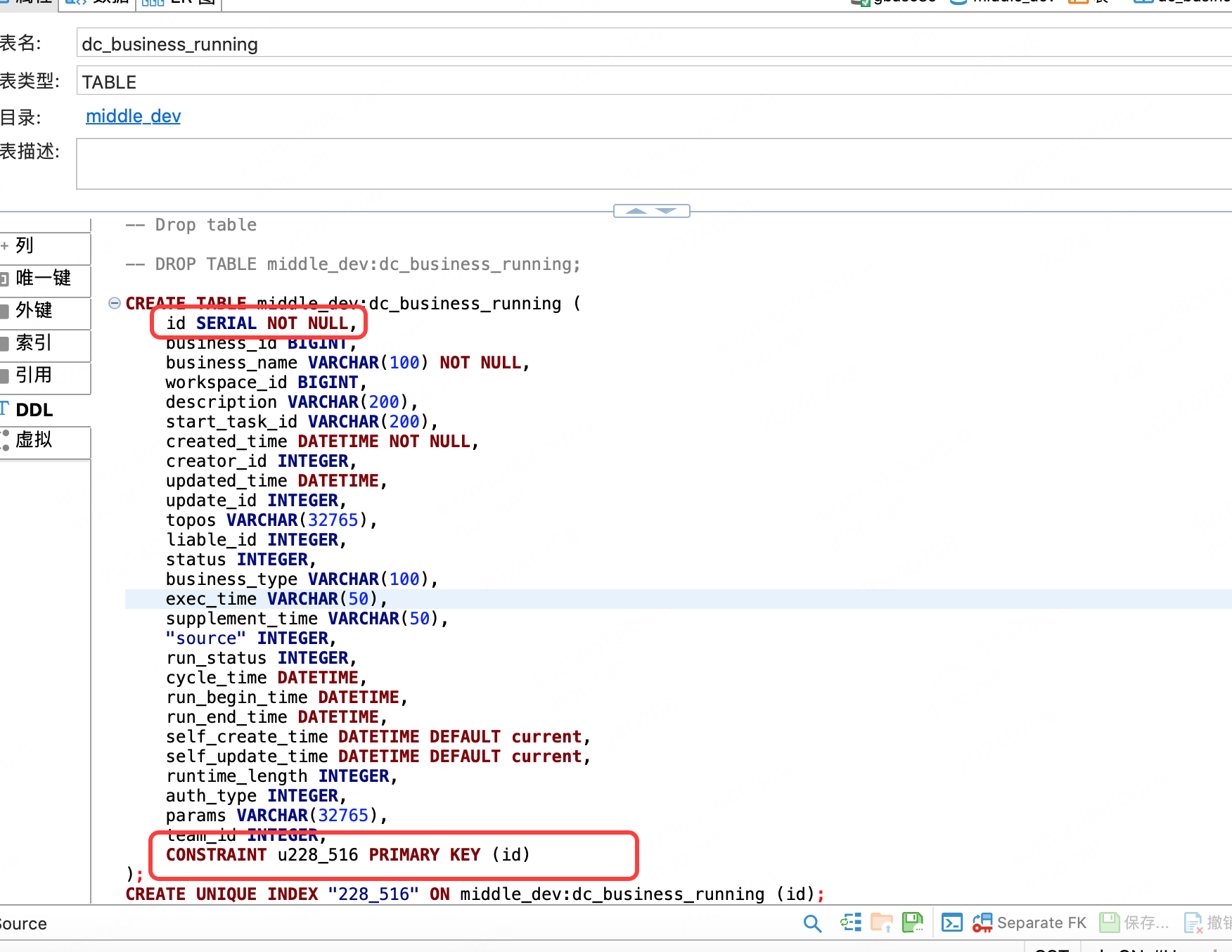The width and height of the screenshot is (1232, 952).
Task: Open the SQL console icon
Action: pos(952,922)
